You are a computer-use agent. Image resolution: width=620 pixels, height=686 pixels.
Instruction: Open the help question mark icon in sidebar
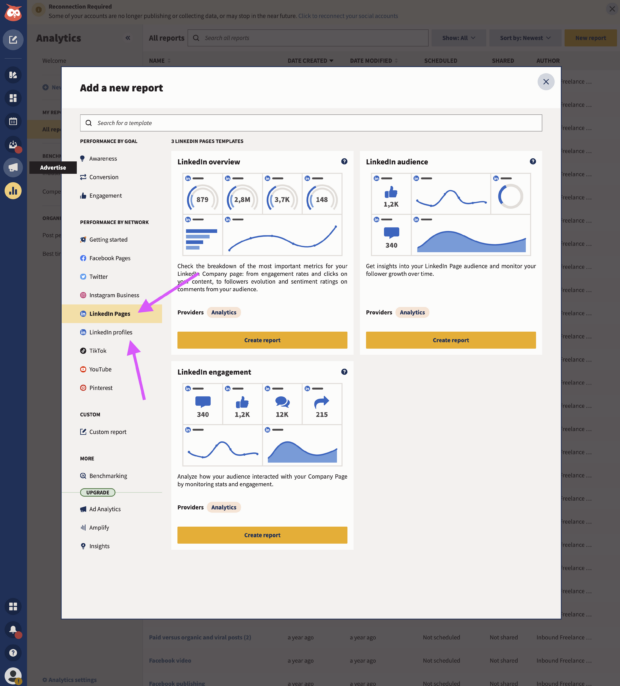click(x=13, y=653)
